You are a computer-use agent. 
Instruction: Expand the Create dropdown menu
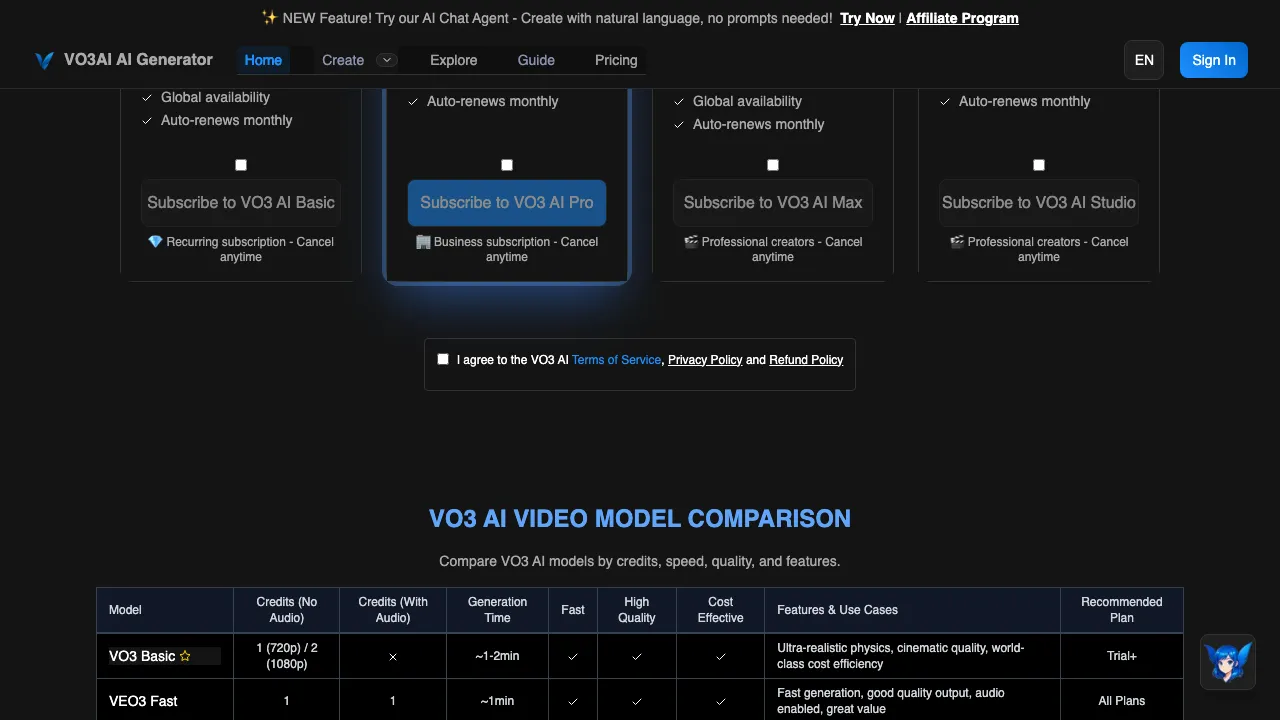click(x=387, y=60)
